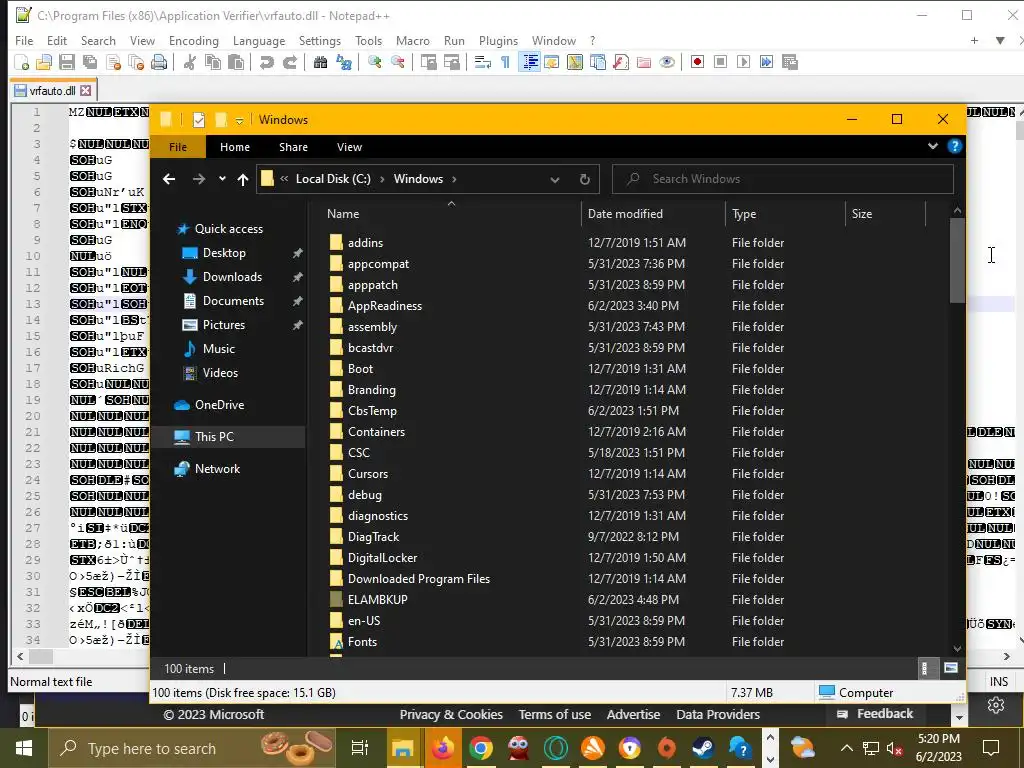Open Google Chrome from the taskbar
Viewport: 1024px width, 768px height.
point(481,748)
